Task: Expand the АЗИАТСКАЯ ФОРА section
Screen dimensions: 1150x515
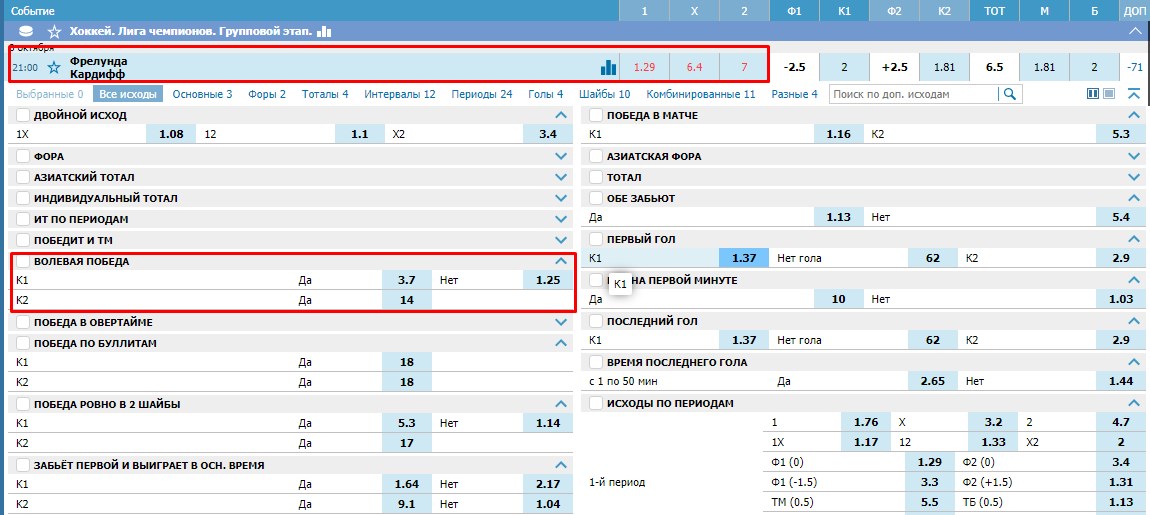Action: point(1136,156)
